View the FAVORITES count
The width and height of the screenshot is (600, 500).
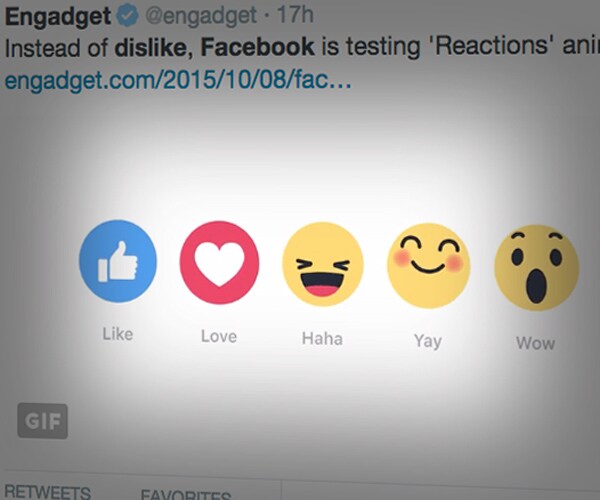coord(186,494)
